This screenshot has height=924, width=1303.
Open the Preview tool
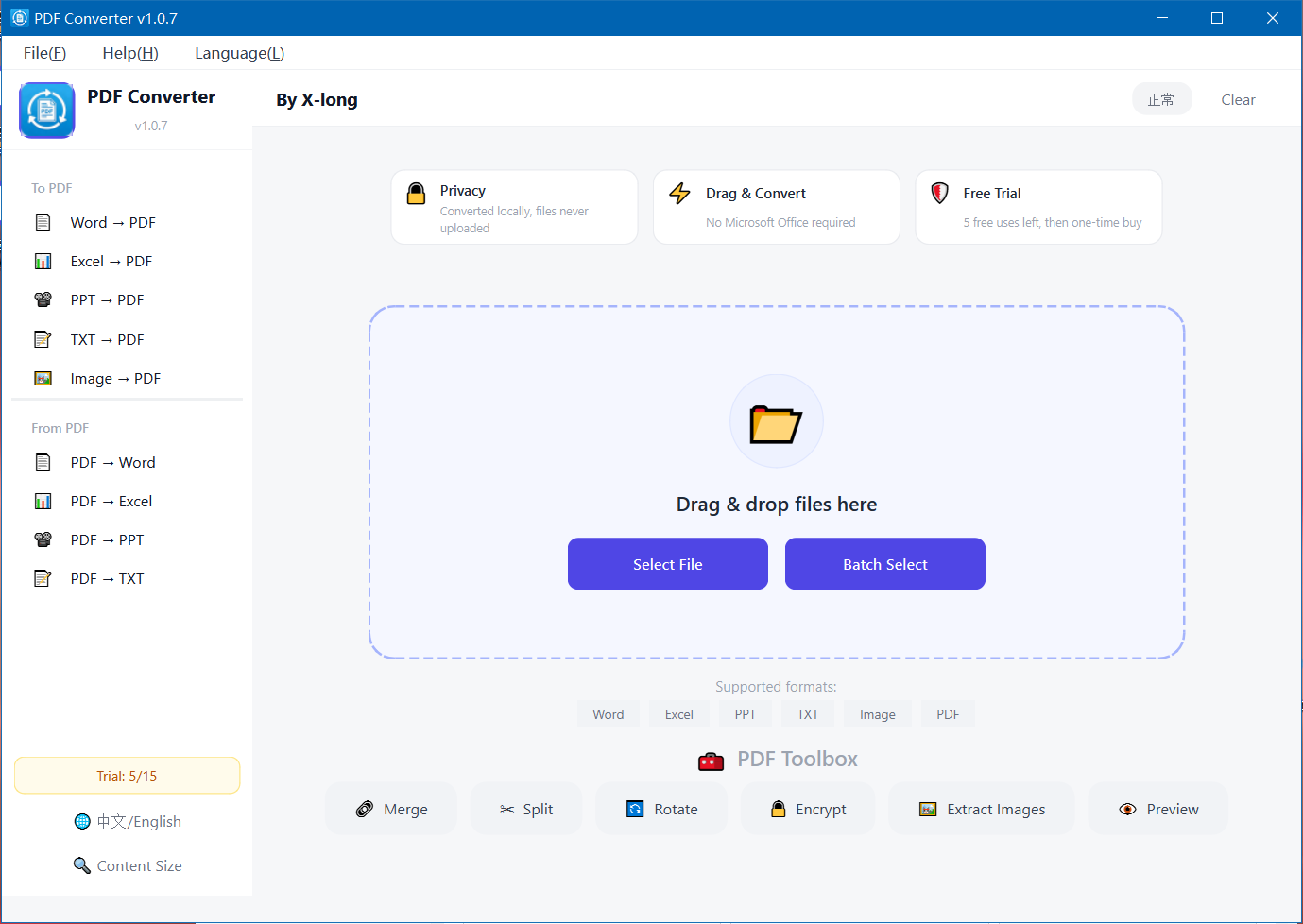tap(1158, 809)
